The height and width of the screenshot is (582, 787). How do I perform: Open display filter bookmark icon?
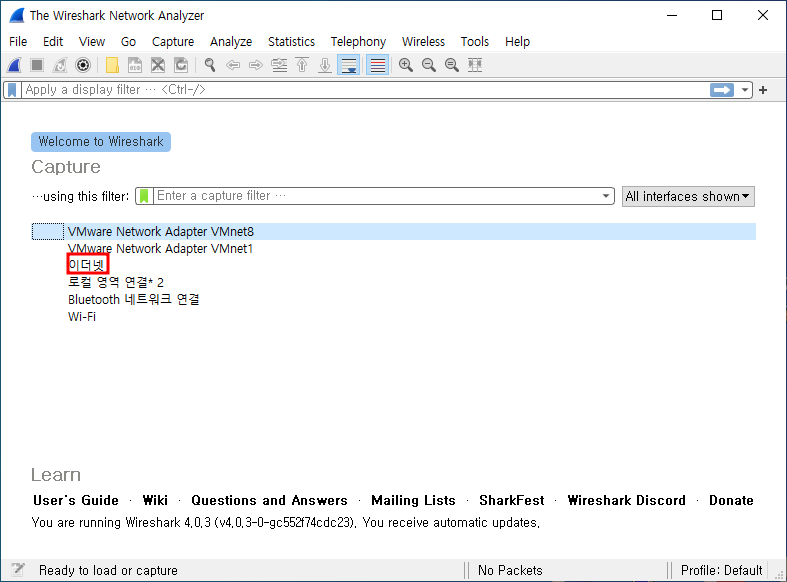tap(13, 90)
